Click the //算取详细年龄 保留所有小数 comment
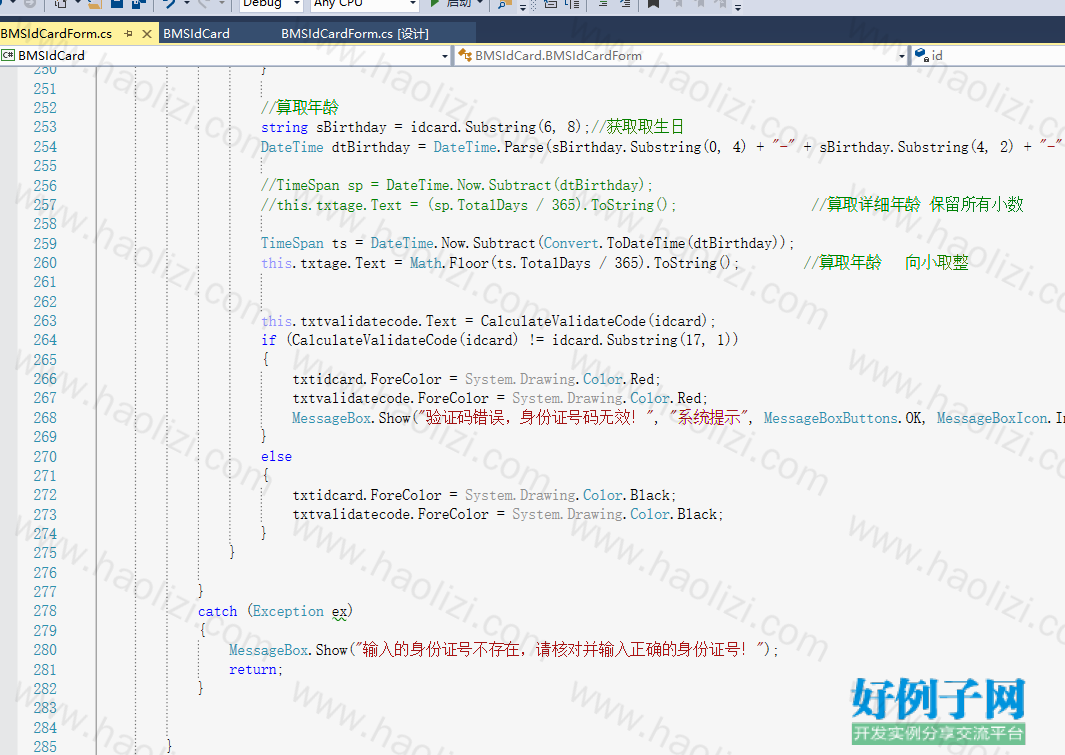The height and width of the screenshot is (755, 1065). (x=917, y=204)
